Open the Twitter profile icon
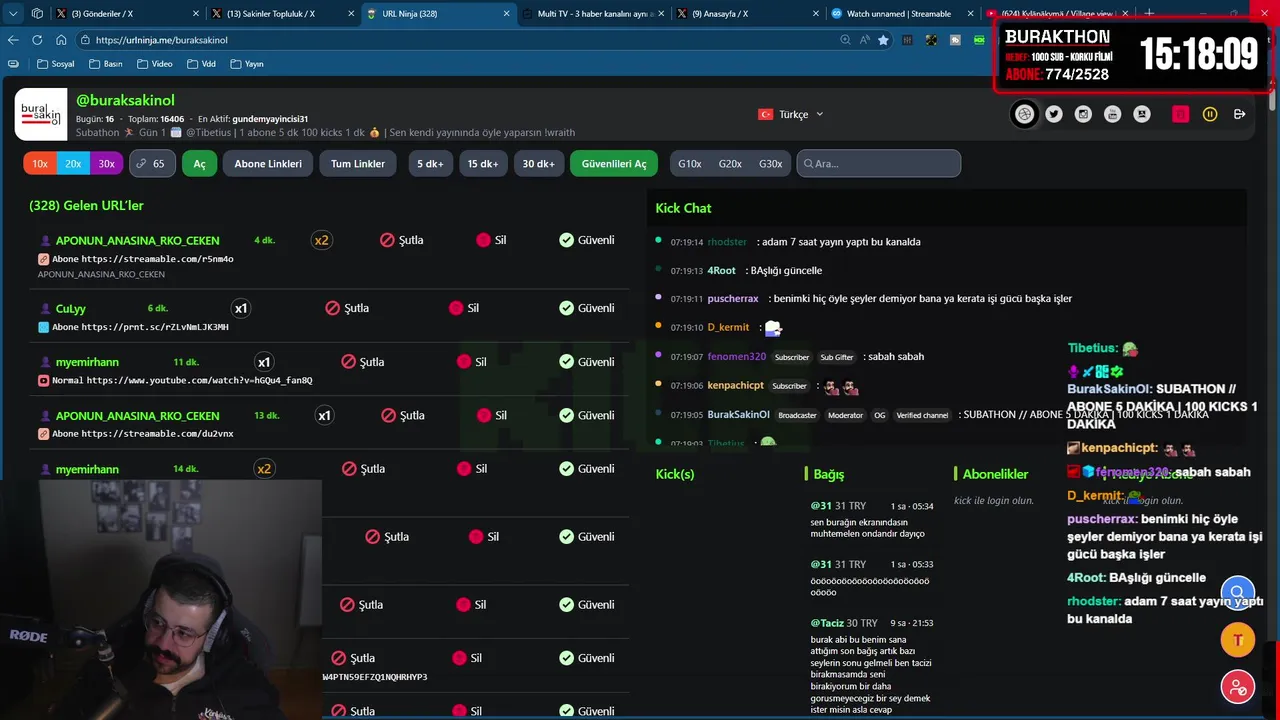Screen dimensions: 1280x720 [1054, 114]
